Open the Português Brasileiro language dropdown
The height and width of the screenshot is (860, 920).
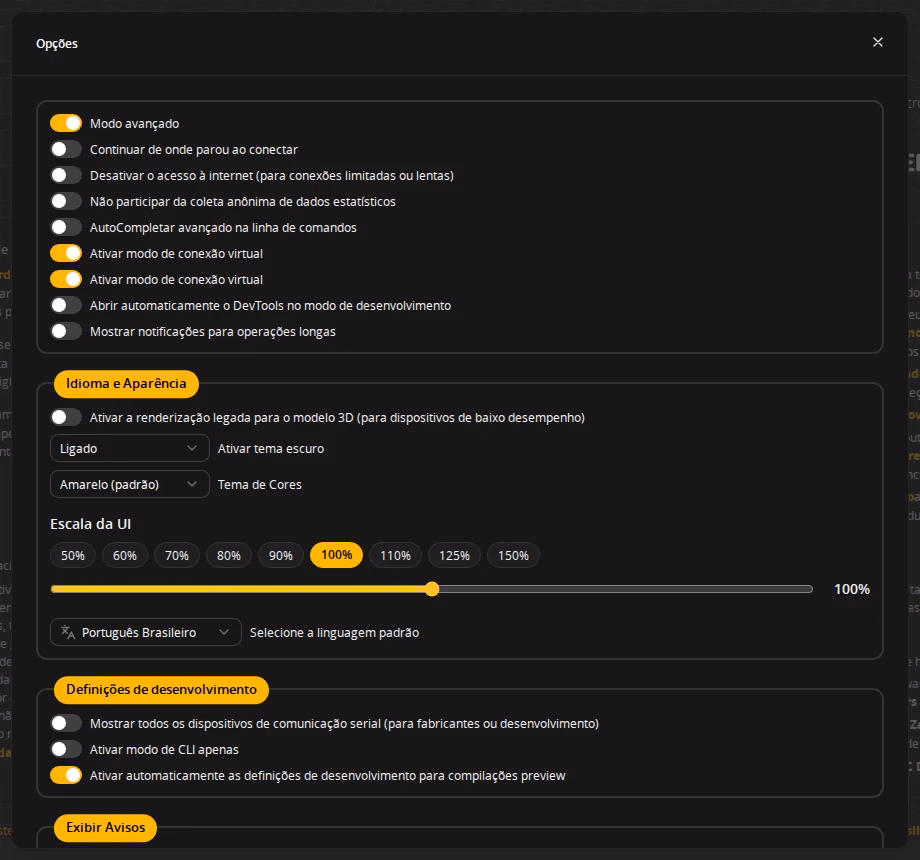(146, 632)
